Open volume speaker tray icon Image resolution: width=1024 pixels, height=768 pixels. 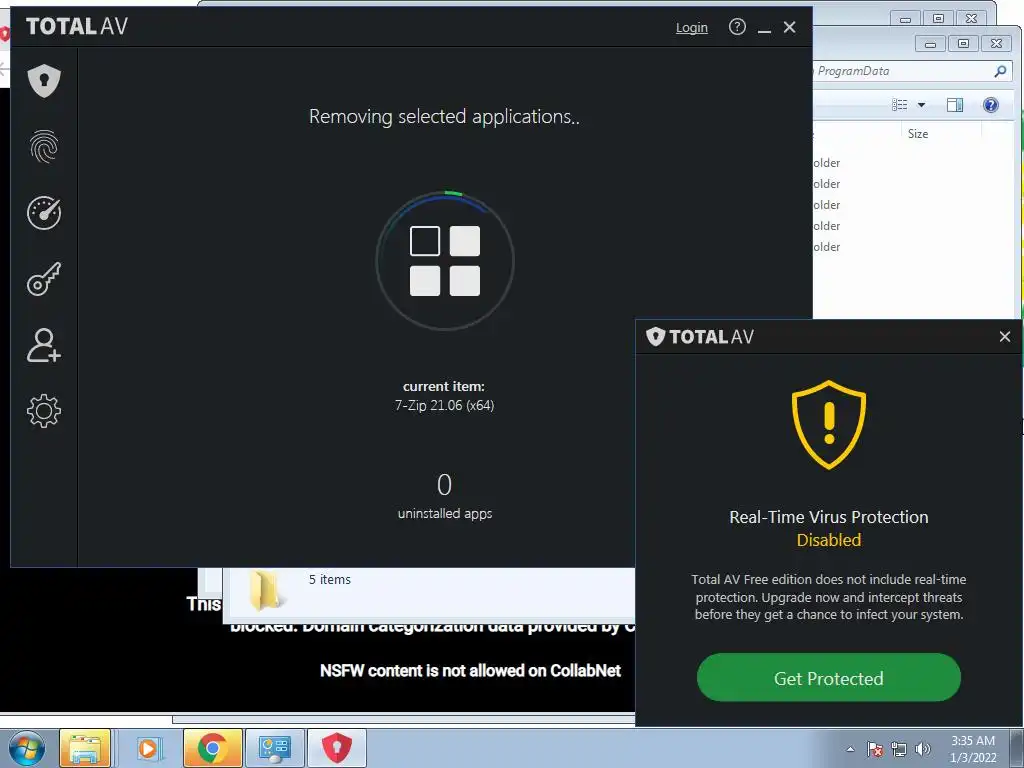[x=923, y=749]
